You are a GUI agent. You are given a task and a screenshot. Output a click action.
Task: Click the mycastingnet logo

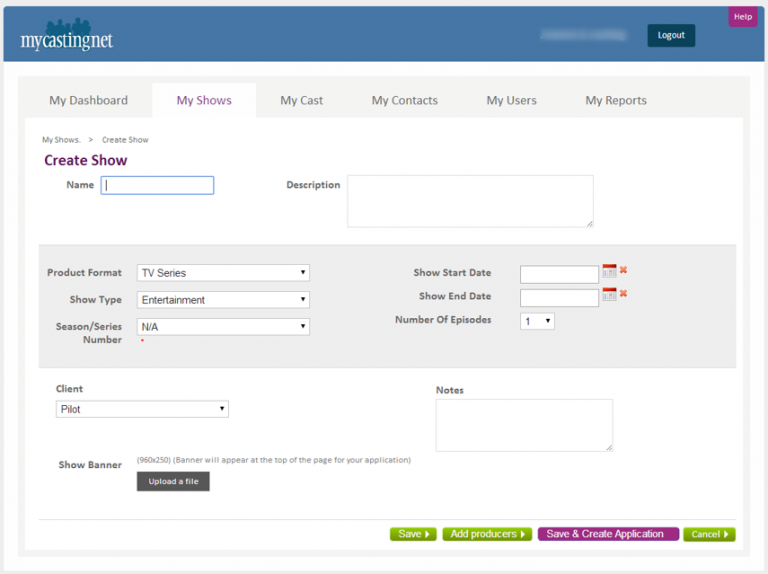click(67, 35)
